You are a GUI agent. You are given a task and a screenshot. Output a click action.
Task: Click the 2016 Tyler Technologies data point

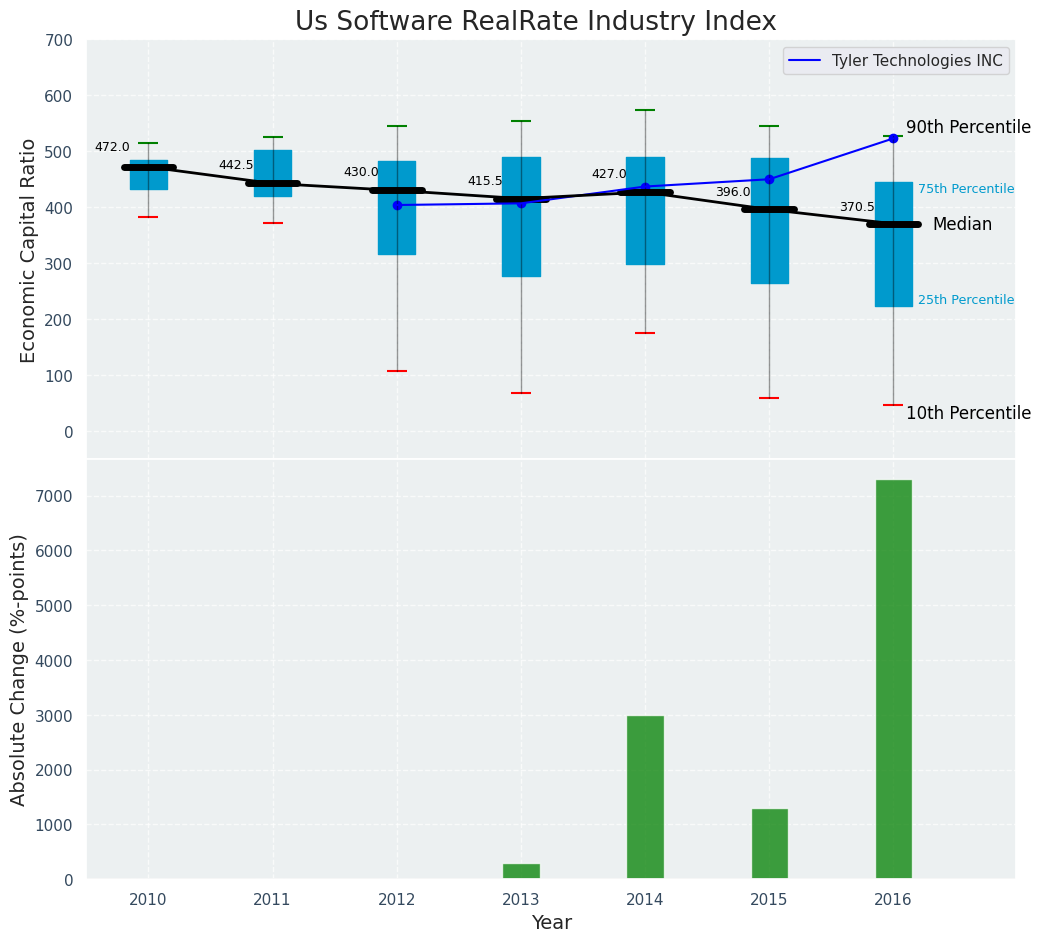pos(893,138)
